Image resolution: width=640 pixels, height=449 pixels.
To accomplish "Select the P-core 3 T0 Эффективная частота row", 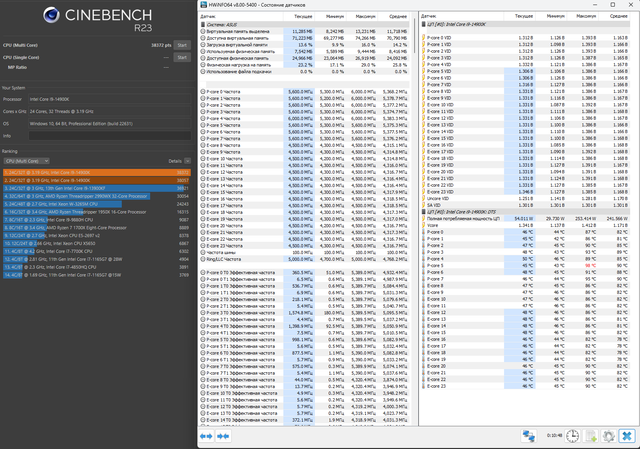I will point(304,313).
